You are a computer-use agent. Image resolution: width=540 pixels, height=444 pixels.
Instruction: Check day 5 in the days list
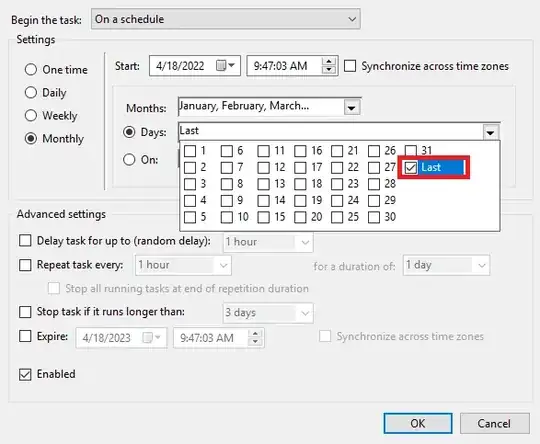(x=190, y=217)
